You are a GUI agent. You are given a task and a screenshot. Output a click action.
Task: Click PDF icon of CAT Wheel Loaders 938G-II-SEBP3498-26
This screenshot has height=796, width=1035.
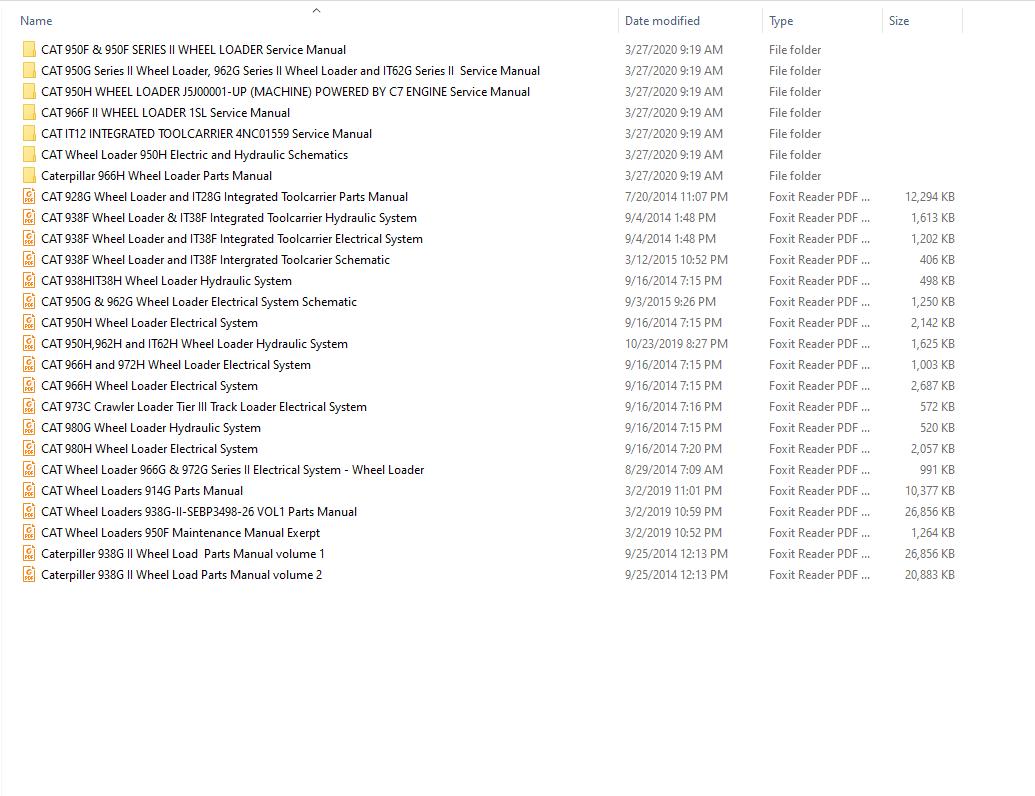point(29,512)
